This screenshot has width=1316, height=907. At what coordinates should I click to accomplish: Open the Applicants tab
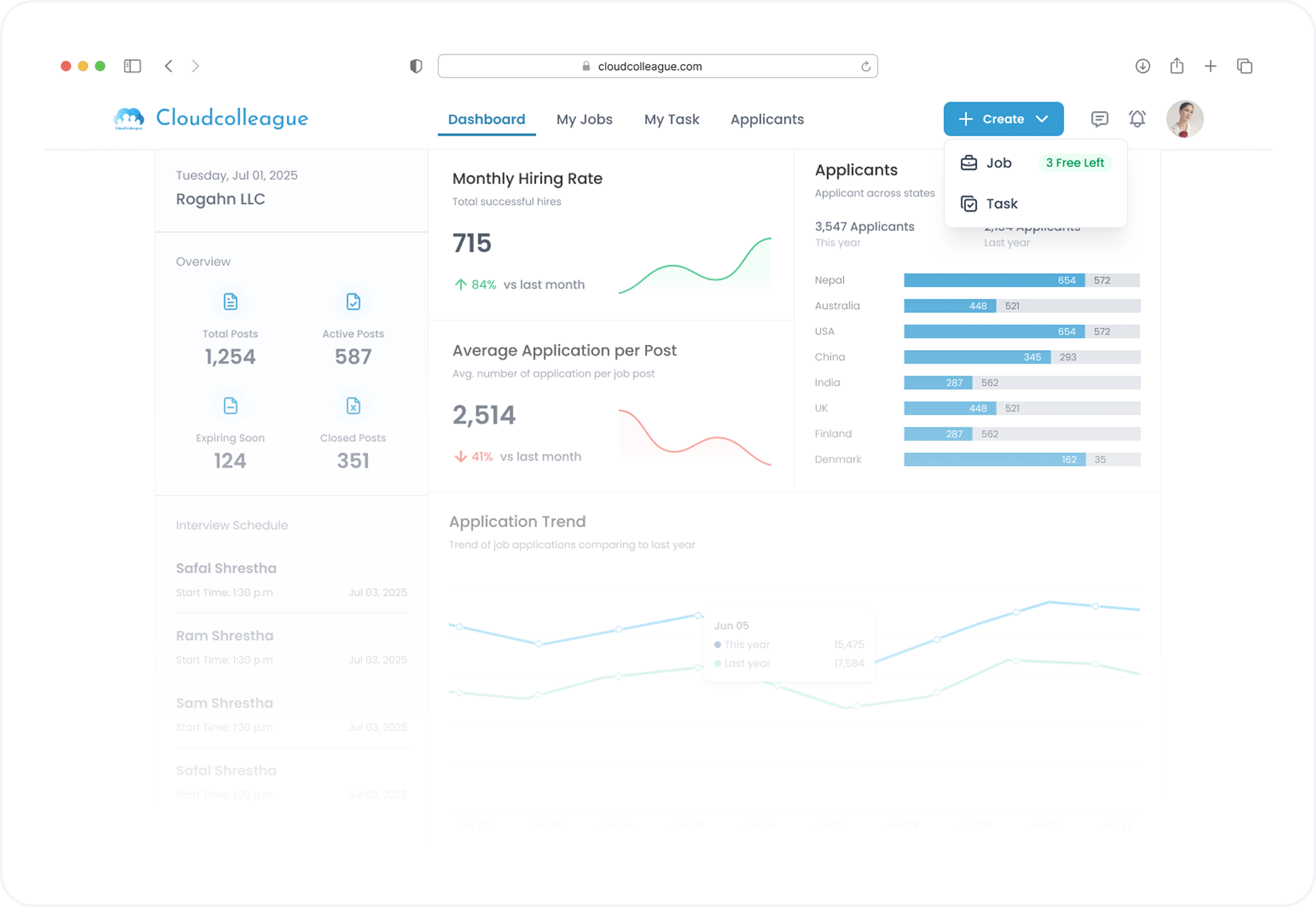click(767, 119)
